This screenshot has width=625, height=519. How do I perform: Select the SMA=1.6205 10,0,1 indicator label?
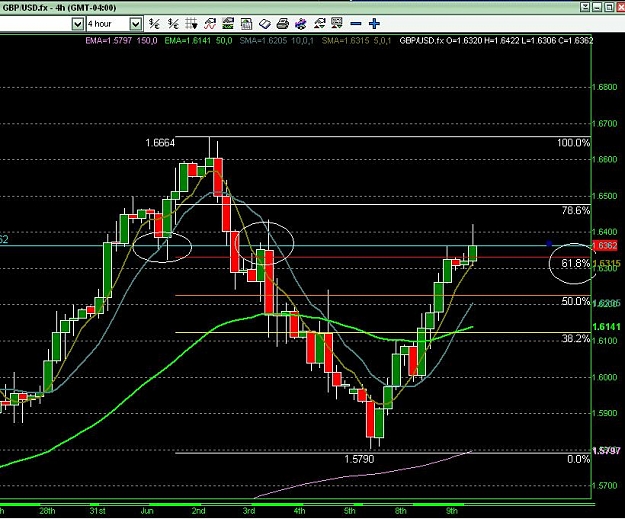pyautogui.click(x=276, y=40)
